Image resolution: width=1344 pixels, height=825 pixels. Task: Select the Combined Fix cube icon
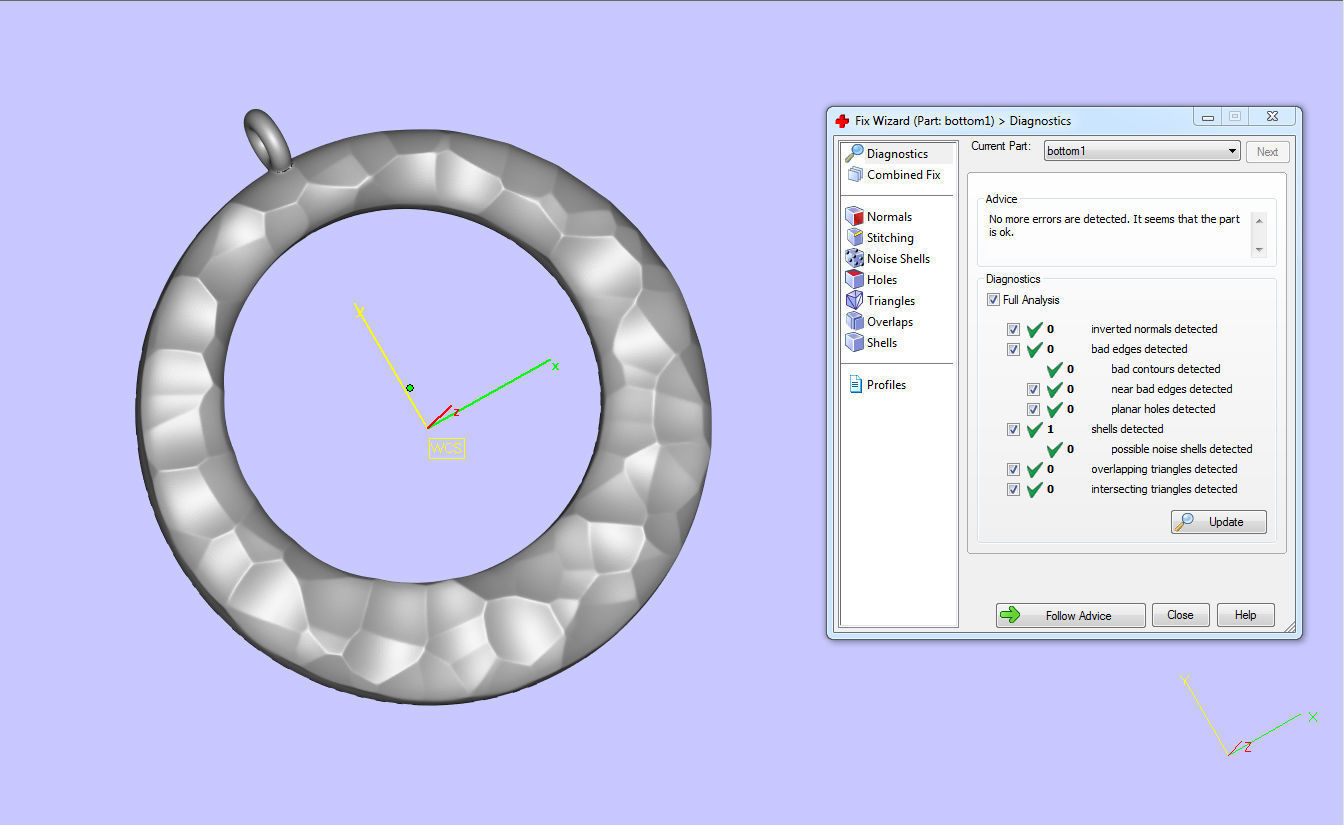854,174
